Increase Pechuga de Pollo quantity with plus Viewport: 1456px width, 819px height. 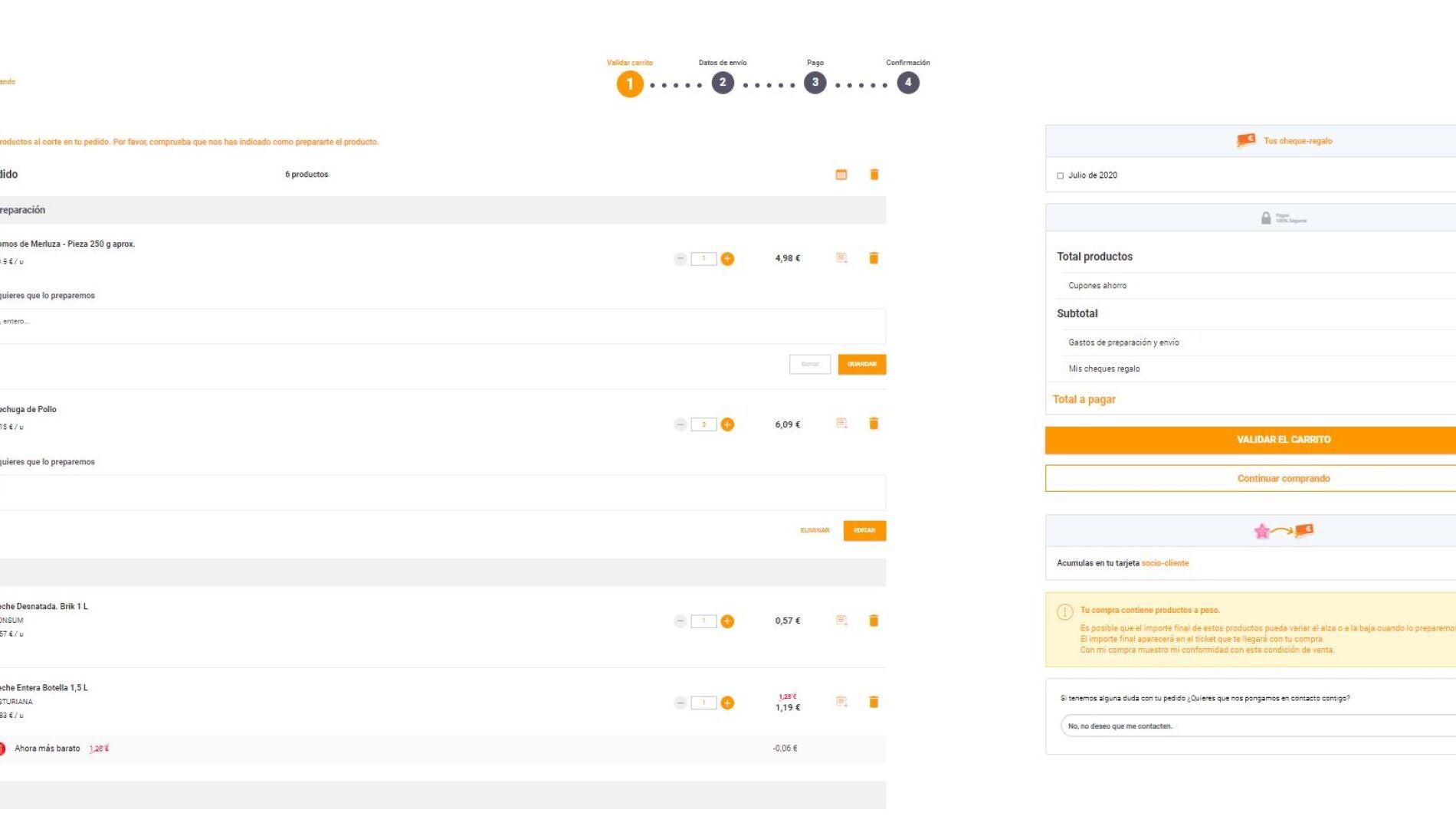click(727, 424)
